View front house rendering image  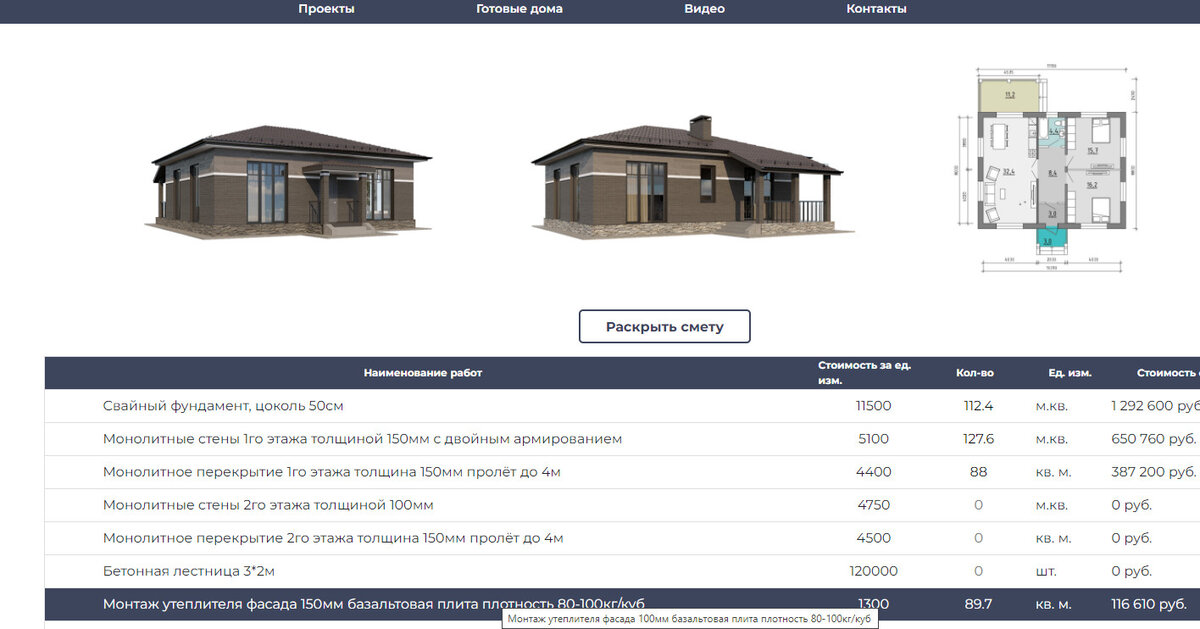(x=291, y=182)
